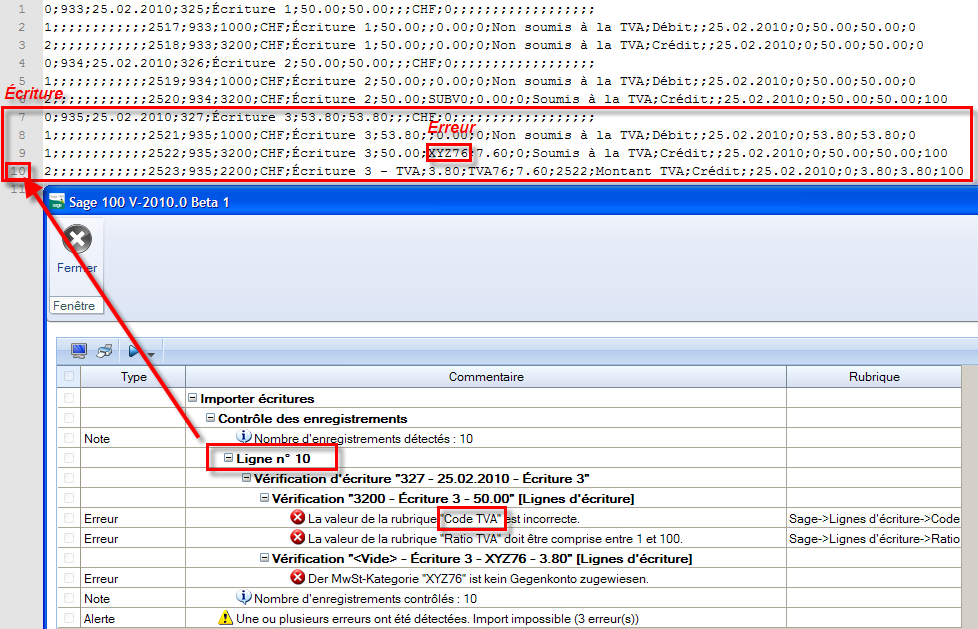Click the Fenêtre group label
978x629 pixels.
click(74, 306)
